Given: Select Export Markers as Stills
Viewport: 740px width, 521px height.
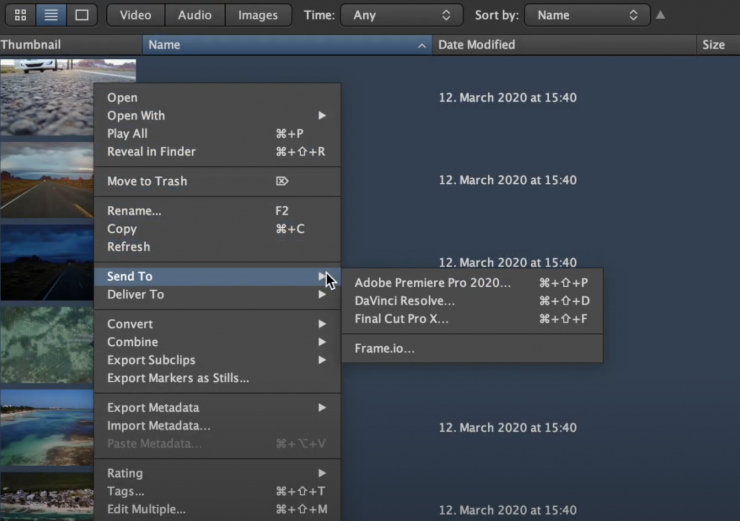Looking at the screenshot, I should point(178,378).
